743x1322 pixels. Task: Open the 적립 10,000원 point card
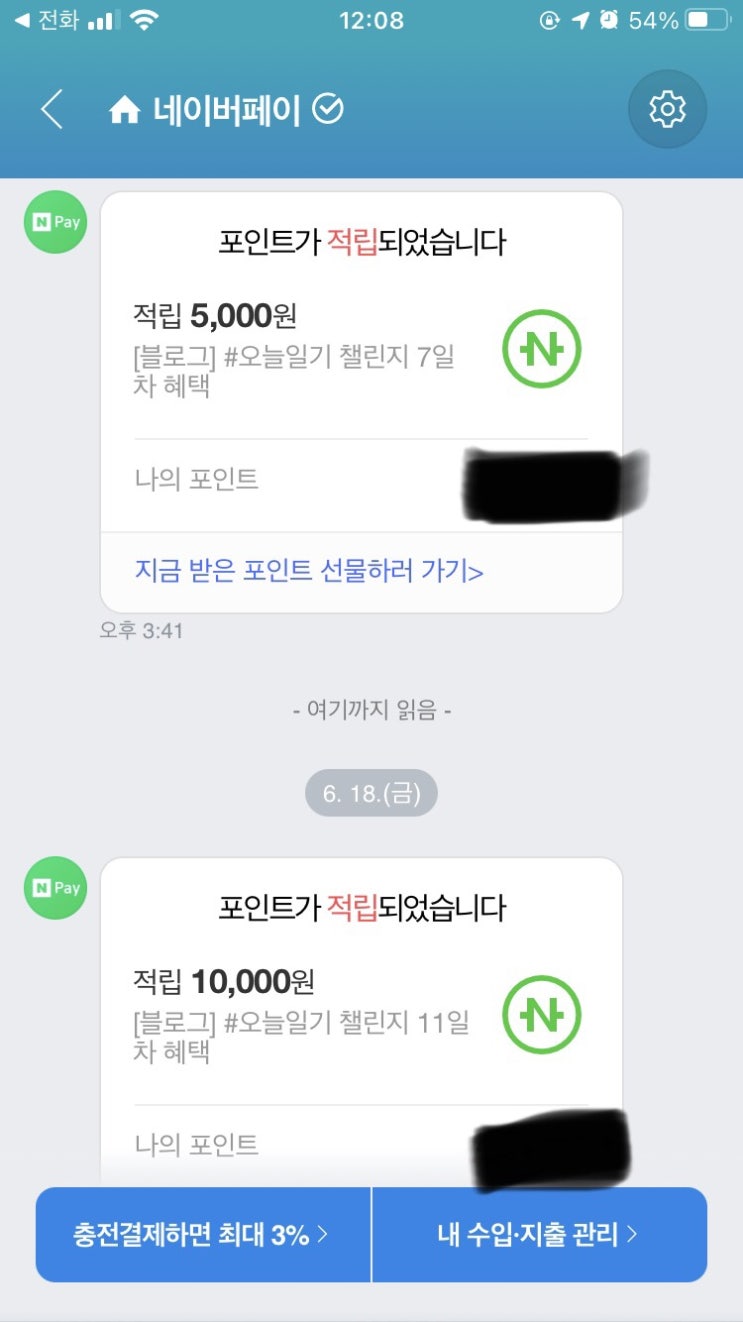361,1020
